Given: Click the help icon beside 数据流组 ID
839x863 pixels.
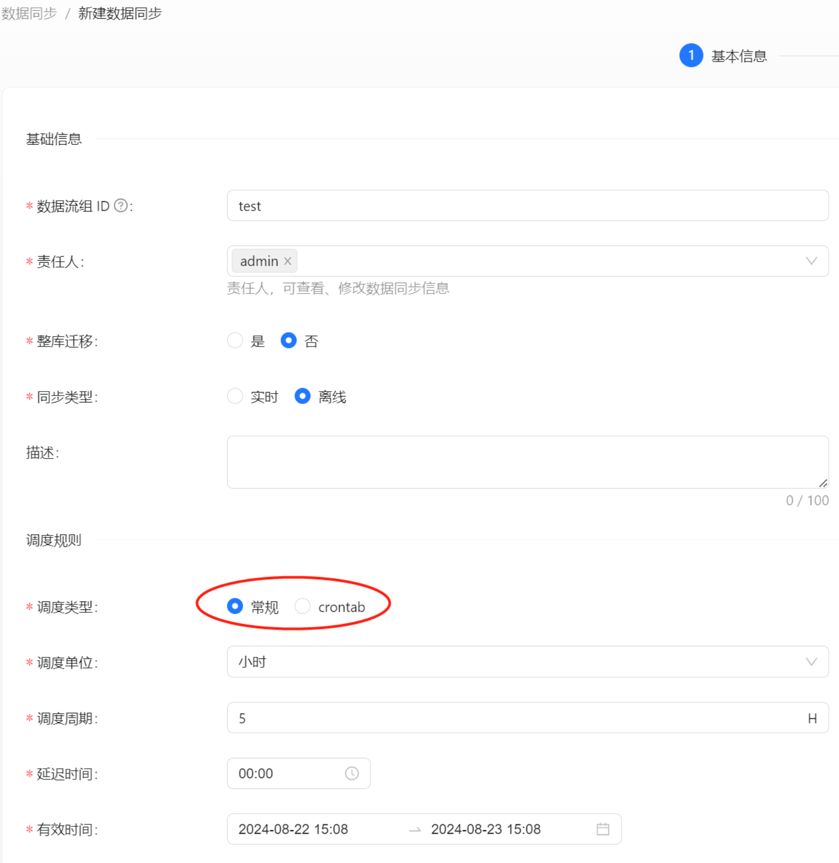Looking at the screenshot, I should 121,206.
